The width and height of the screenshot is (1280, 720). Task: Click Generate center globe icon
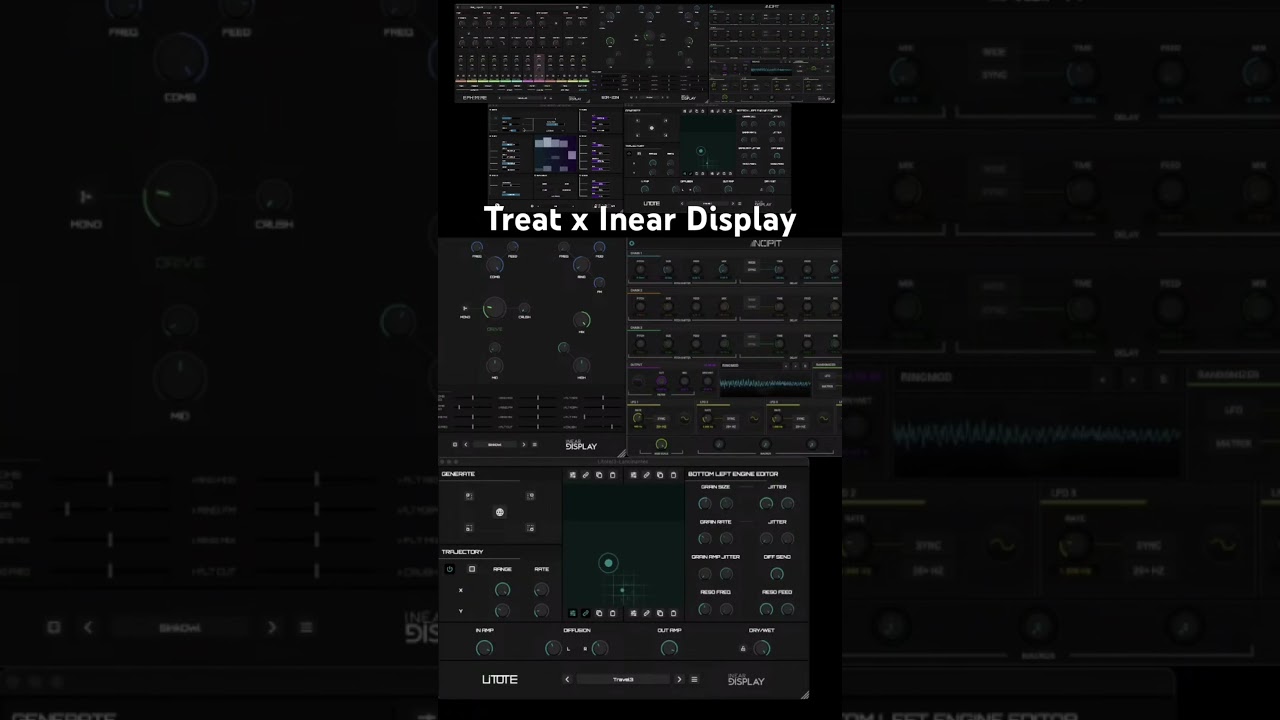pos(500,512)
